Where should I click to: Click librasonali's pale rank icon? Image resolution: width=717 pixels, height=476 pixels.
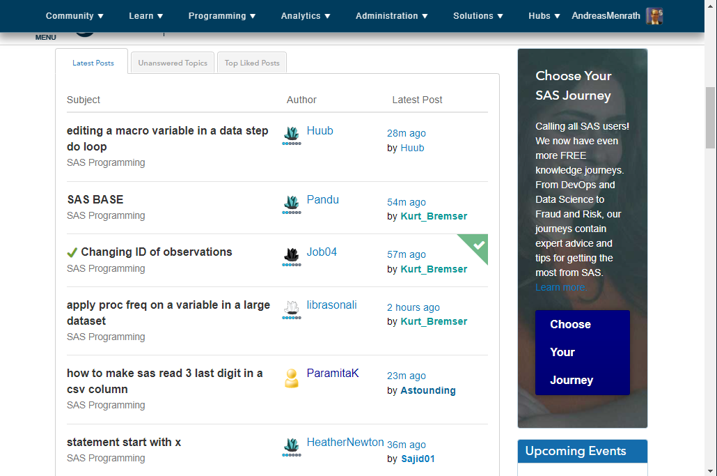(291, 310)
